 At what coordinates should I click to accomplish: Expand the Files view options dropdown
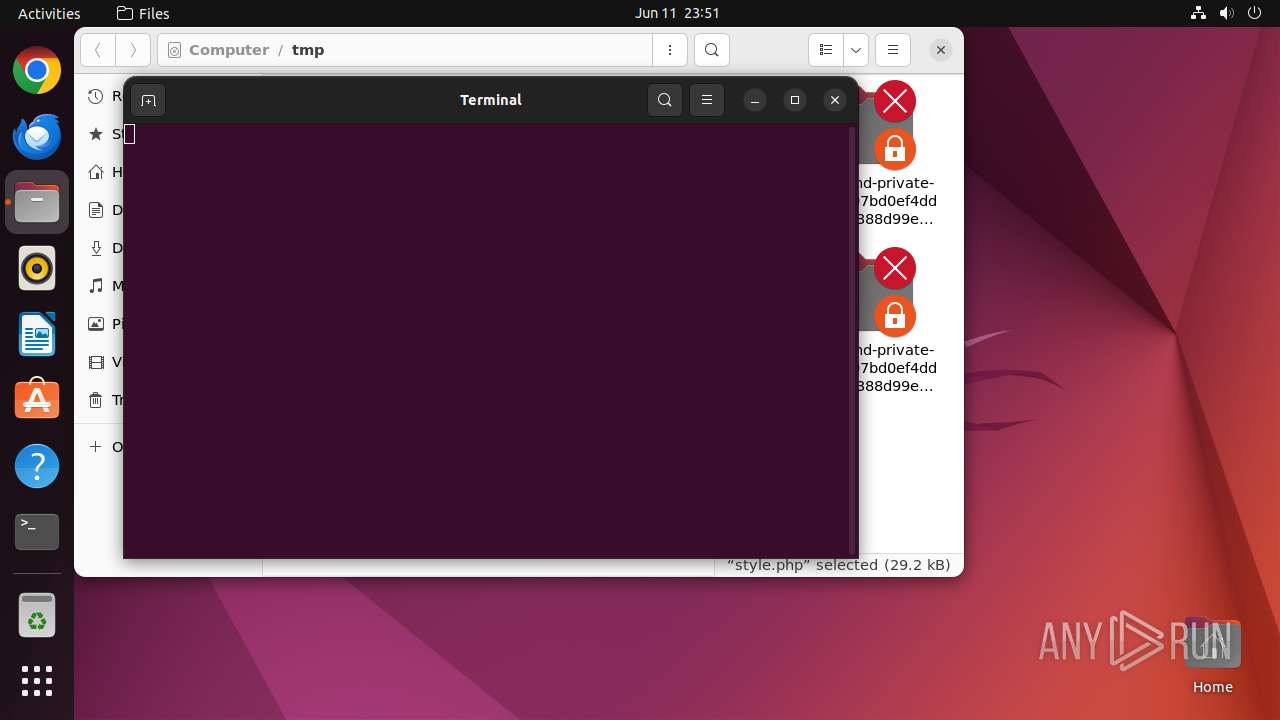click(856, 50)
